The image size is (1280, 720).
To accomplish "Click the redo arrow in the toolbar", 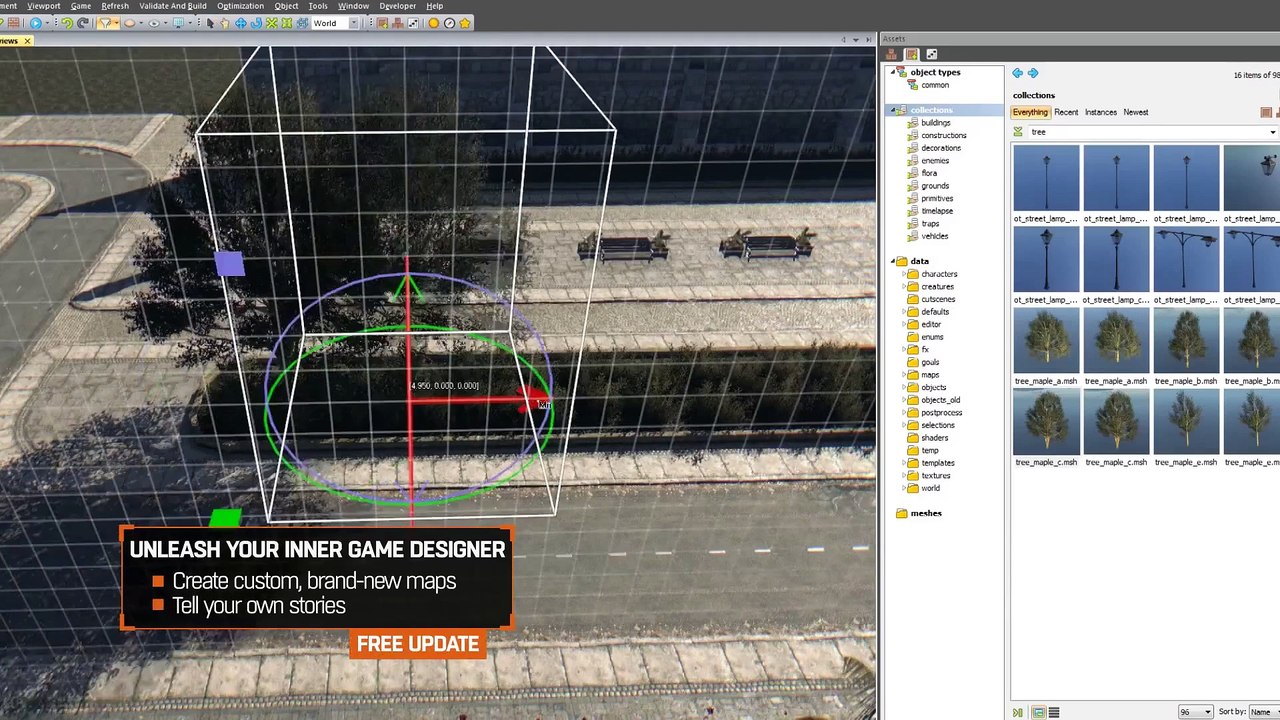I will [83, 23].
